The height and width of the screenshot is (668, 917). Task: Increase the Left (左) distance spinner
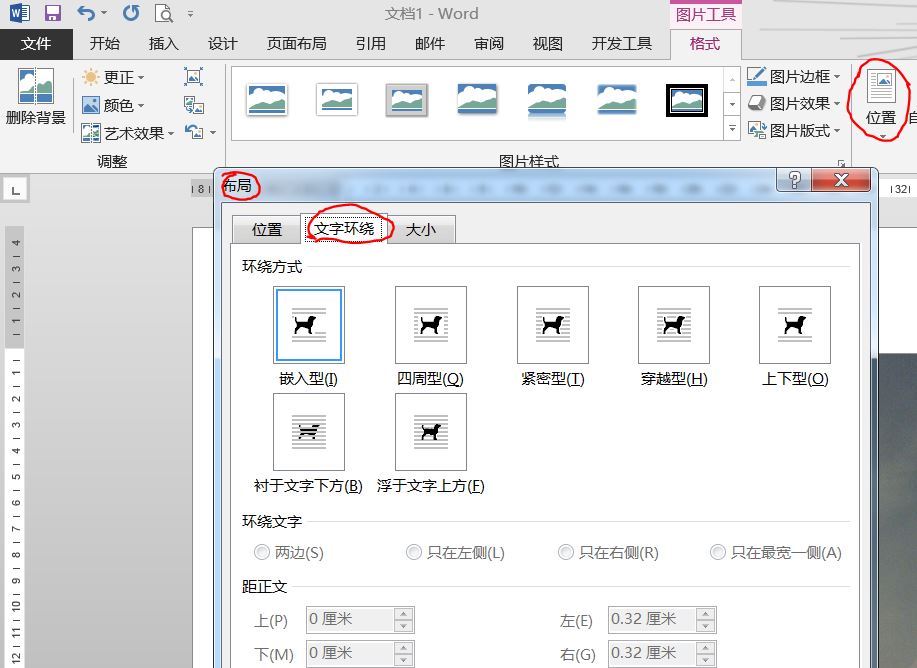click(x=706, y=614)
